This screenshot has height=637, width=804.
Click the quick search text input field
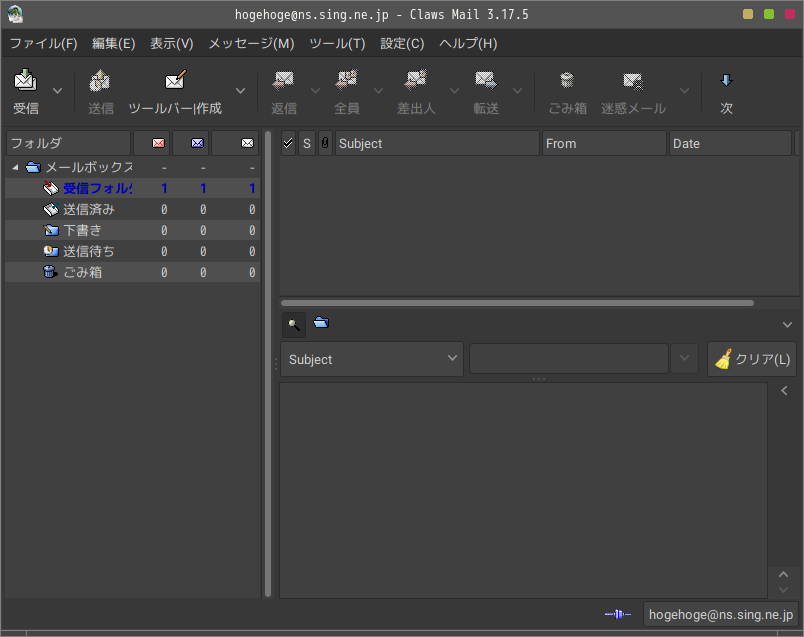tap(569, 359)
